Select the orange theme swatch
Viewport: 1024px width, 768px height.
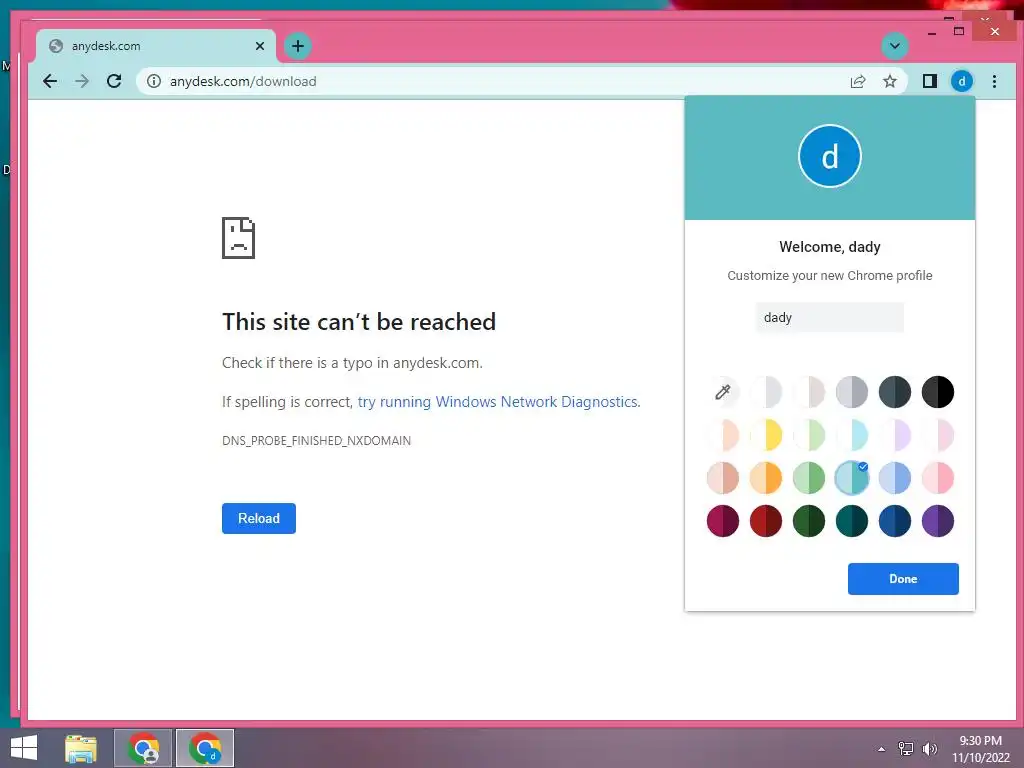[x=765, y=478]
